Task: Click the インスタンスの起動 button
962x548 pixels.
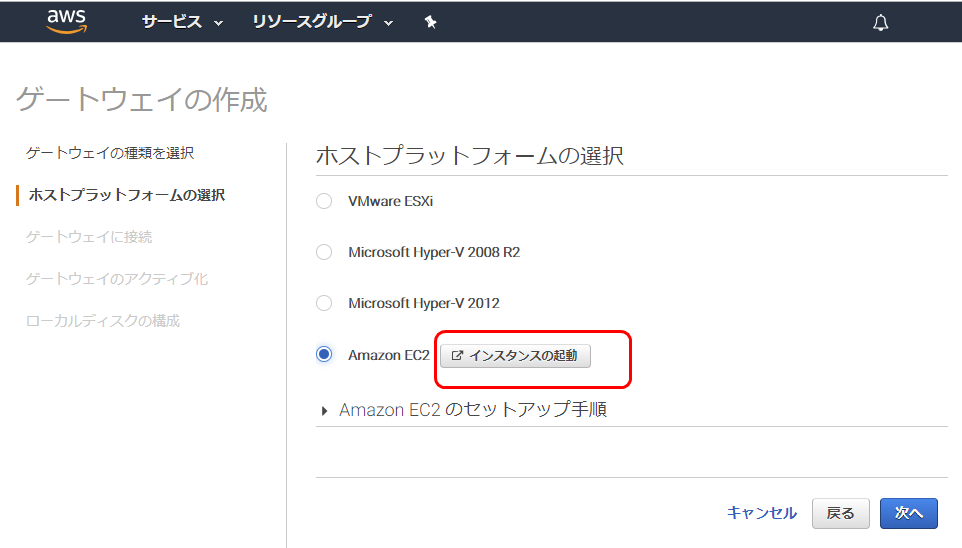Action: click(515, 356)
